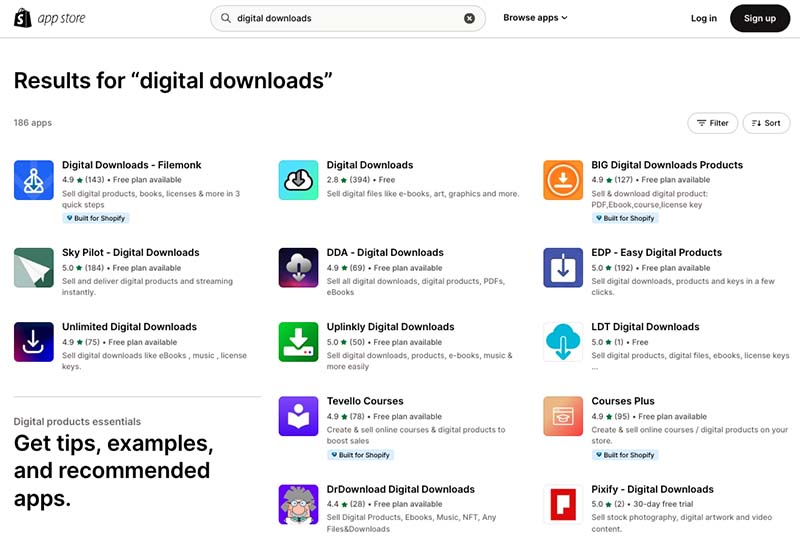Screen dimensions: 800x542
Task: Click the Pixify 30-day free trial text
Action: coord(663,504)
